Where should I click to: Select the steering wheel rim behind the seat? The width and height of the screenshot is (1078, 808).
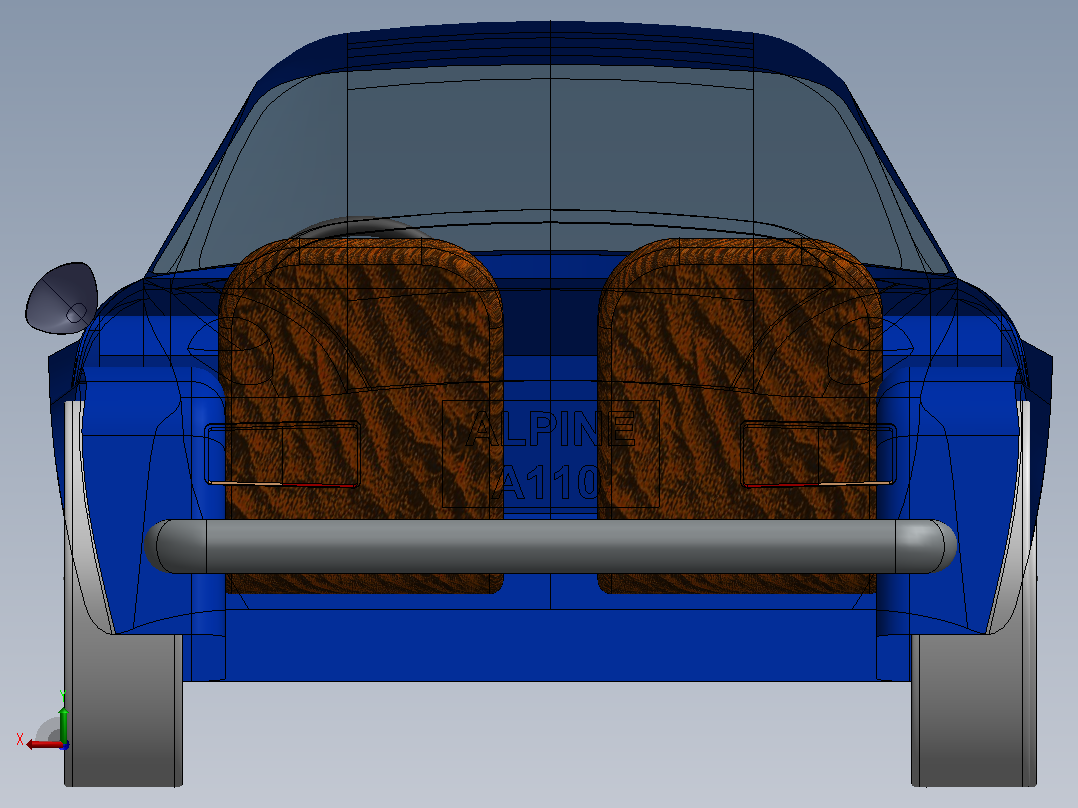[358, 227]
